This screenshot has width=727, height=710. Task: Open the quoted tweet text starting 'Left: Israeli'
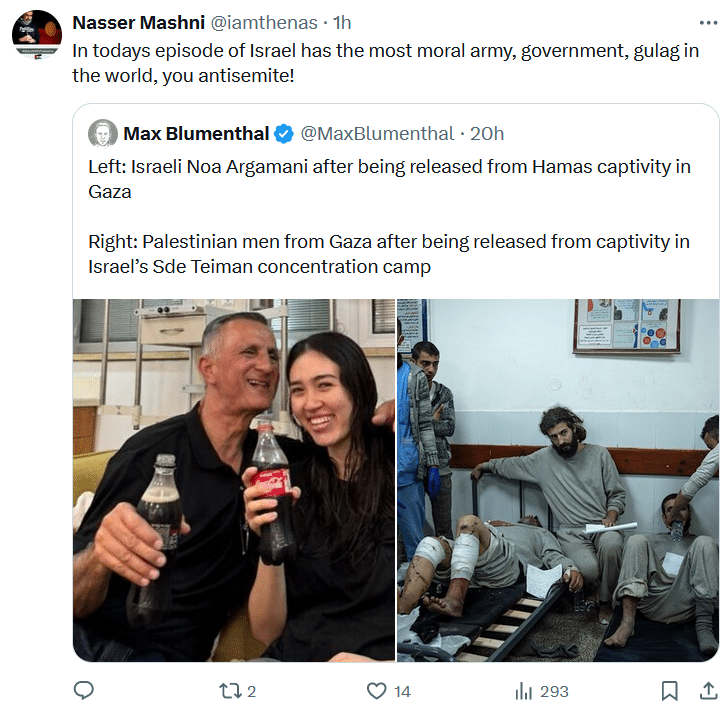(389, 217)
